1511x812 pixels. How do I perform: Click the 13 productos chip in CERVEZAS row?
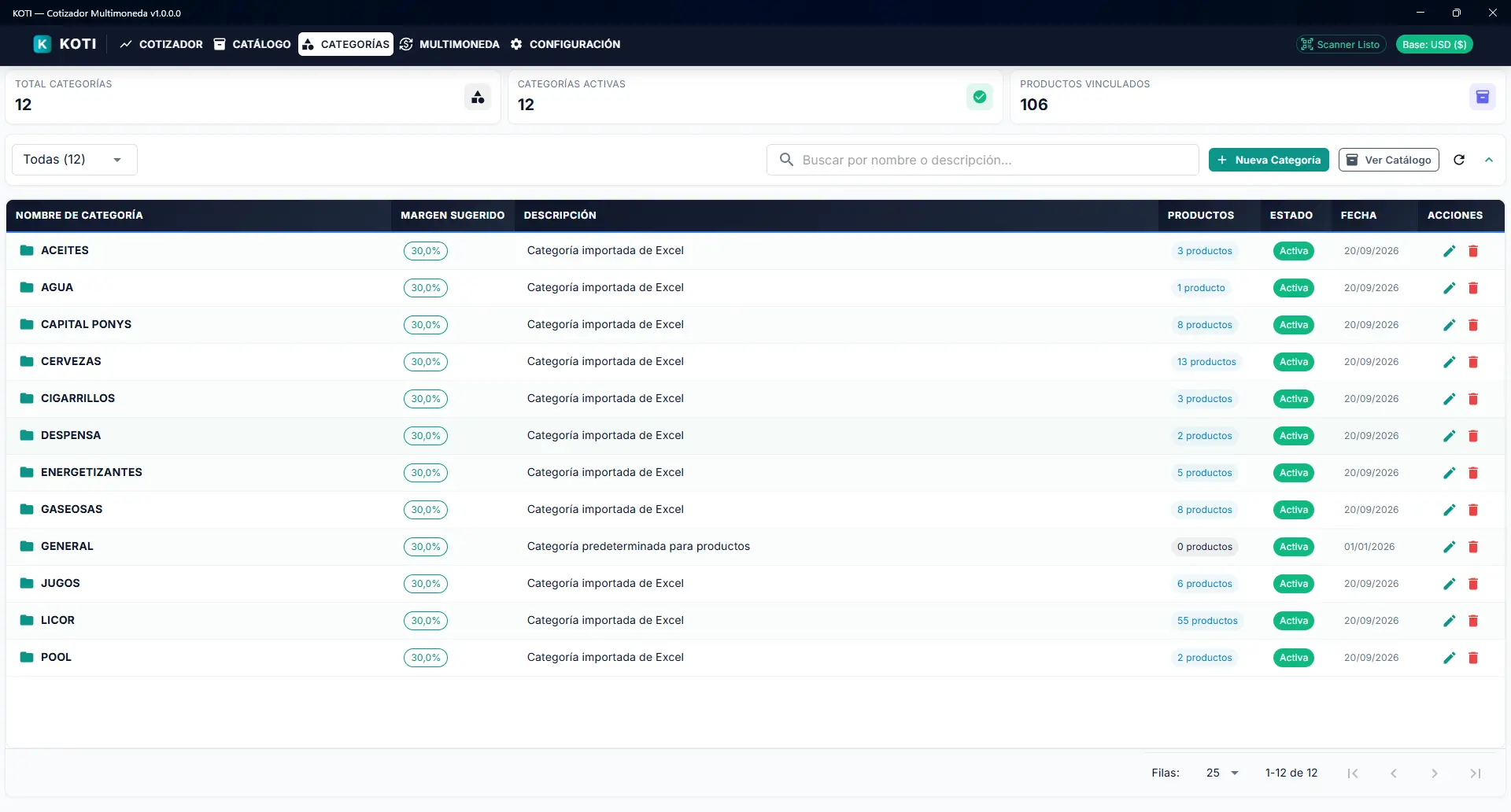pyautogui.click(x=1206, y=362)
